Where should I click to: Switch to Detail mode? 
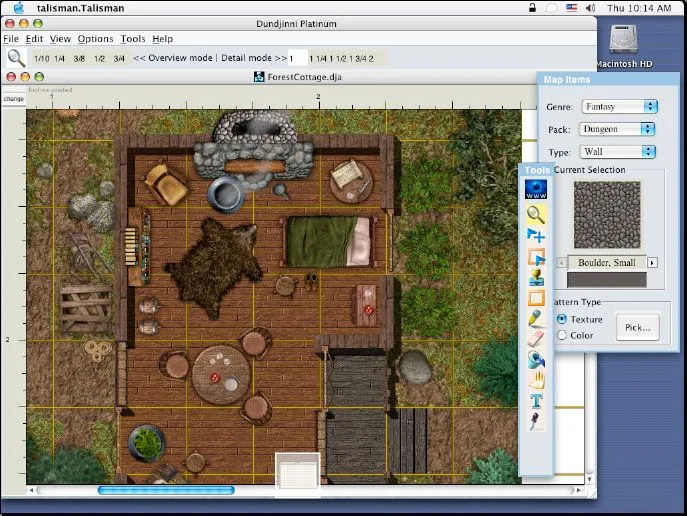[254, 58]
